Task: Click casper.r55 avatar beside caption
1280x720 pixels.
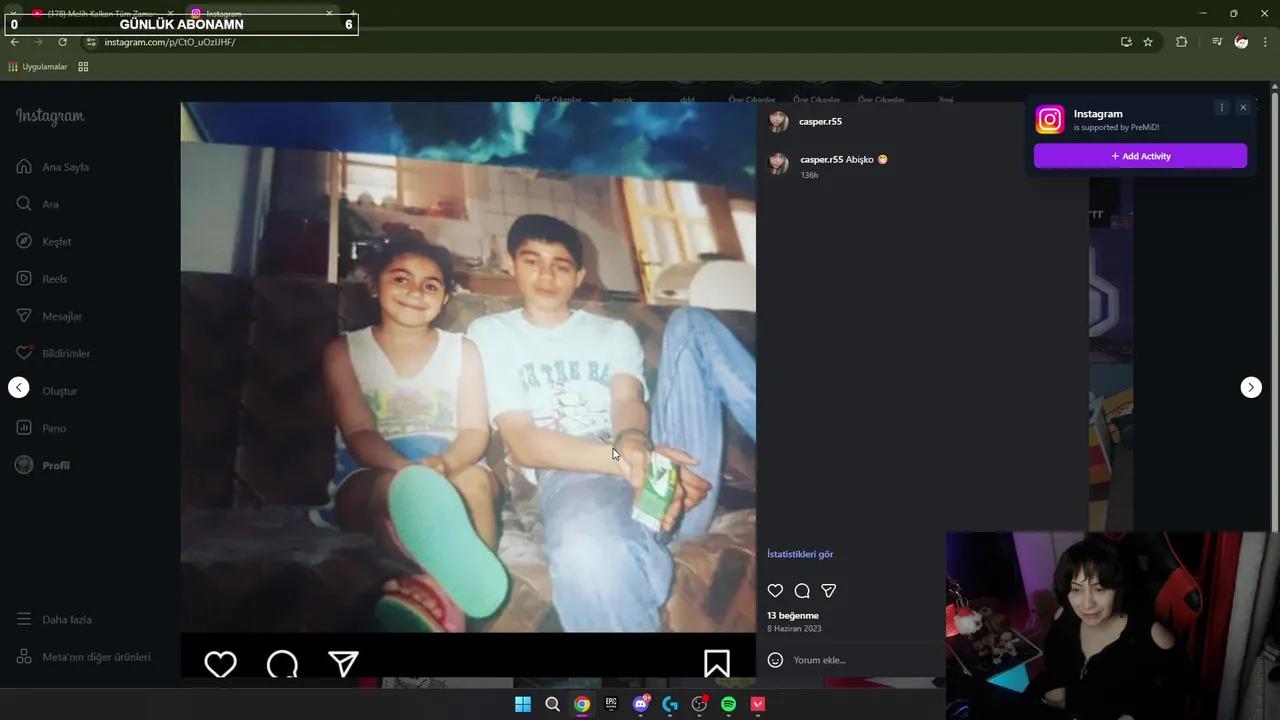Action: [x=778, y=164]
